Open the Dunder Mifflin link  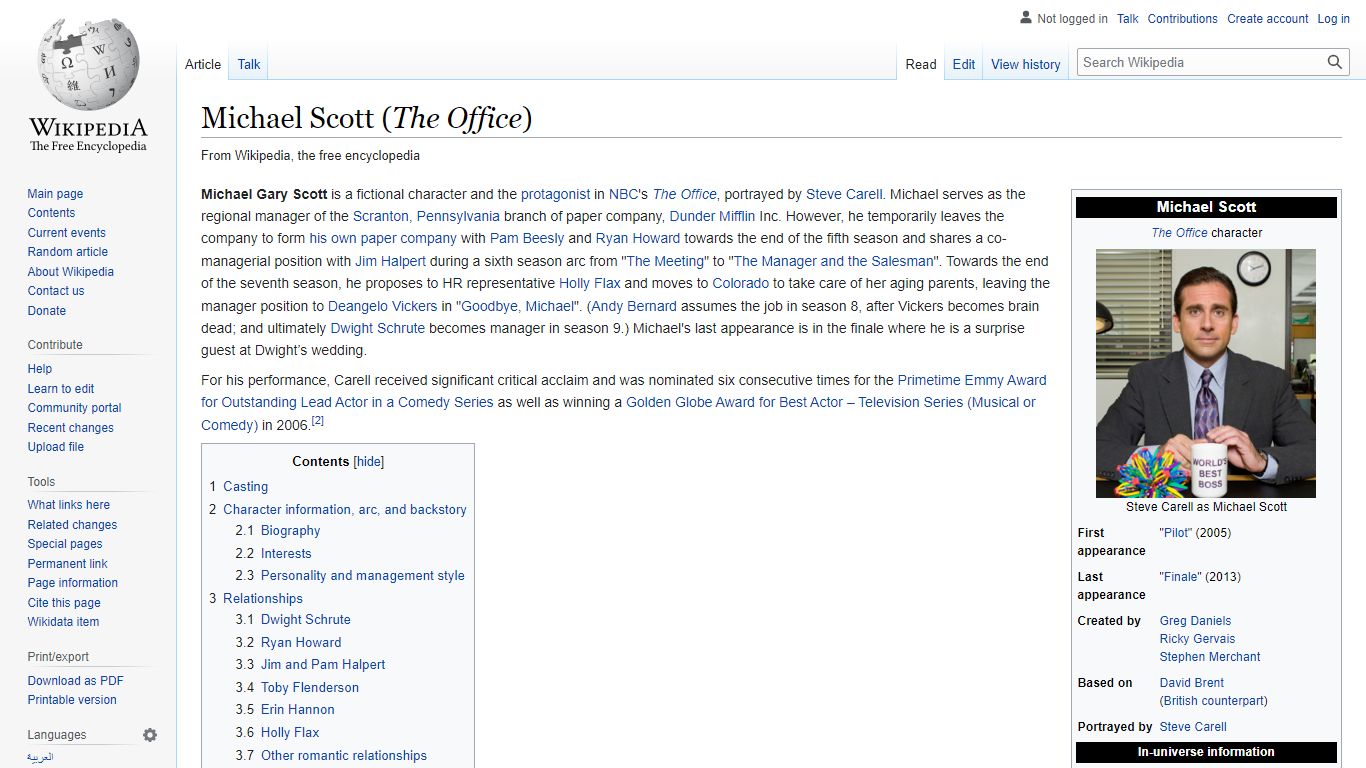[x=712, y=216]
